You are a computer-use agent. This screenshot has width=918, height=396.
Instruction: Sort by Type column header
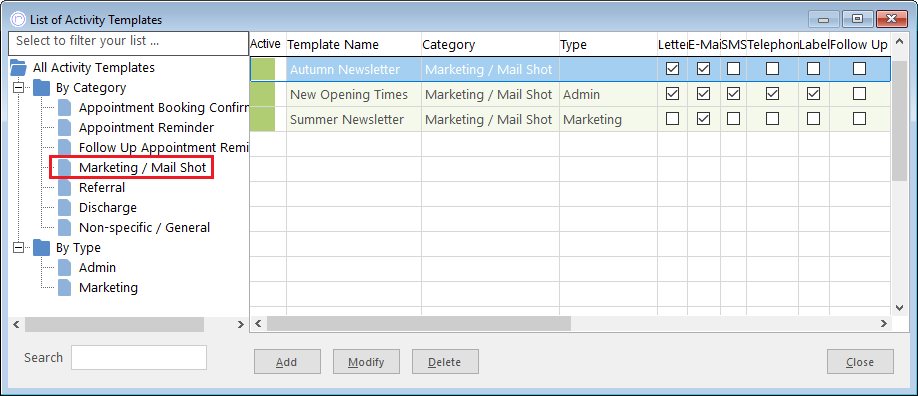(x=608, y=45)
